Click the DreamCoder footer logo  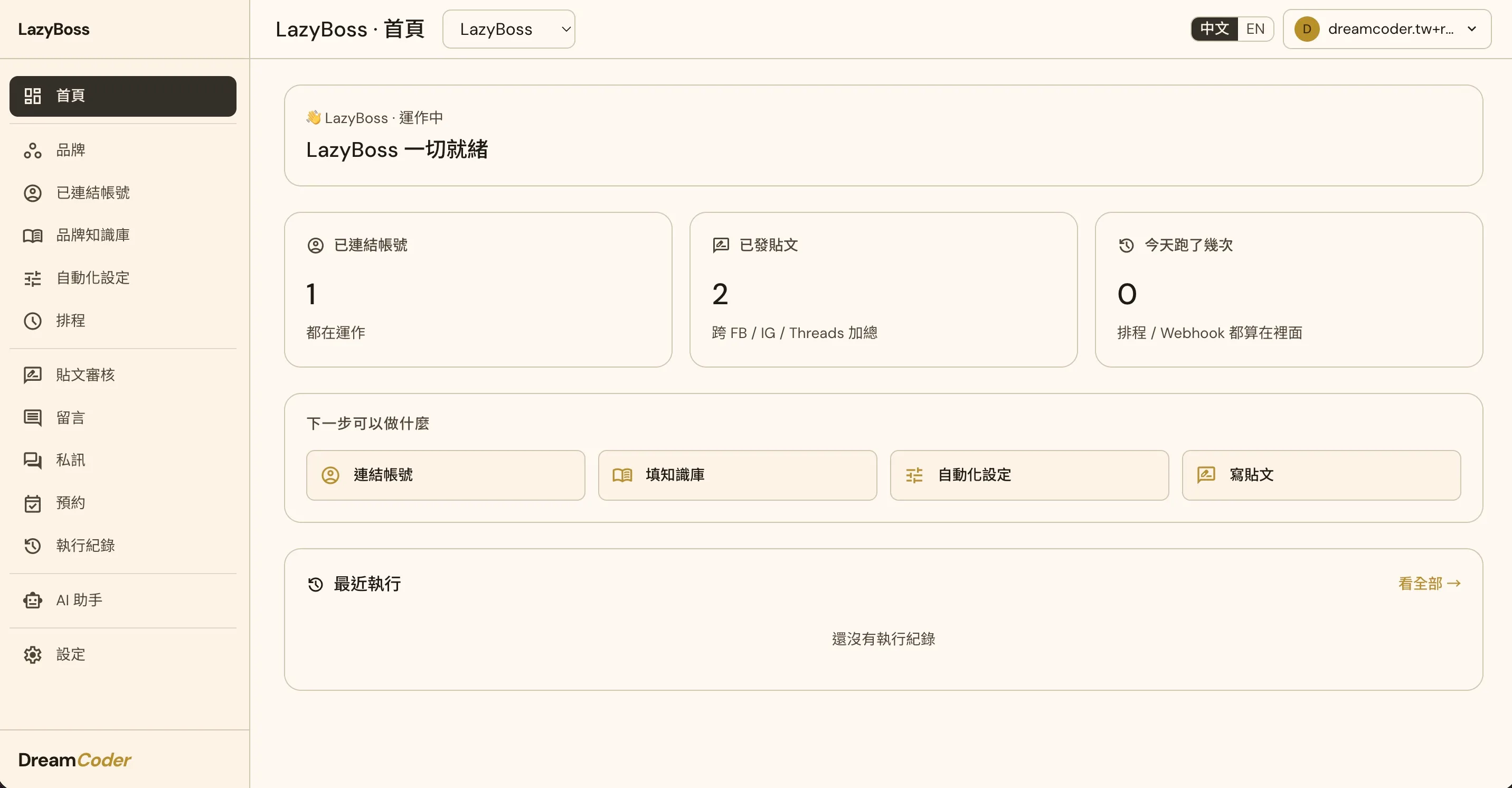pos(74,760)
